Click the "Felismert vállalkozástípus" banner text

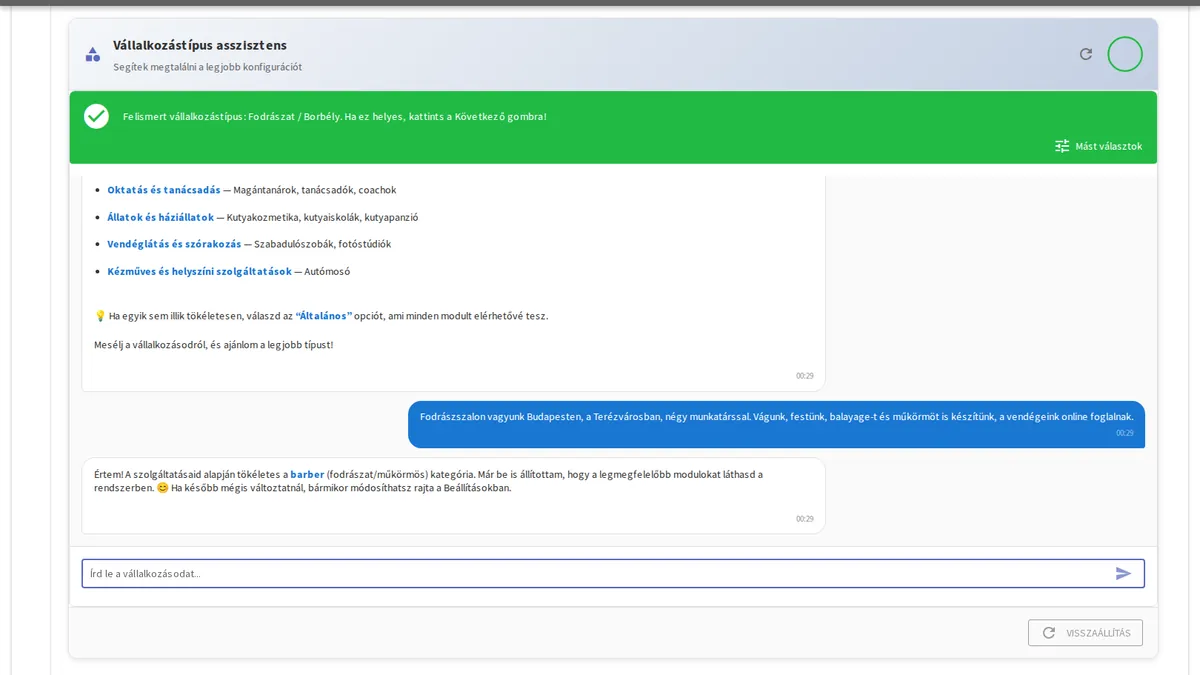coord(335,116)
